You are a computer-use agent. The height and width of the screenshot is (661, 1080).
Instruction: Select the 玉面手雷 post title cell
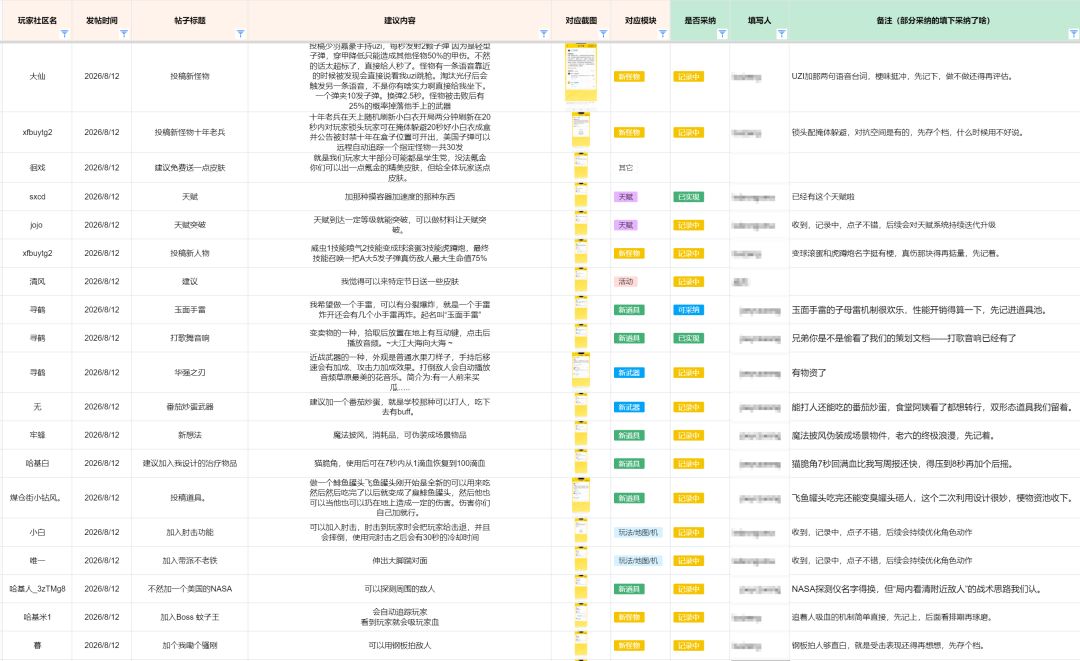tap(189, 310)
